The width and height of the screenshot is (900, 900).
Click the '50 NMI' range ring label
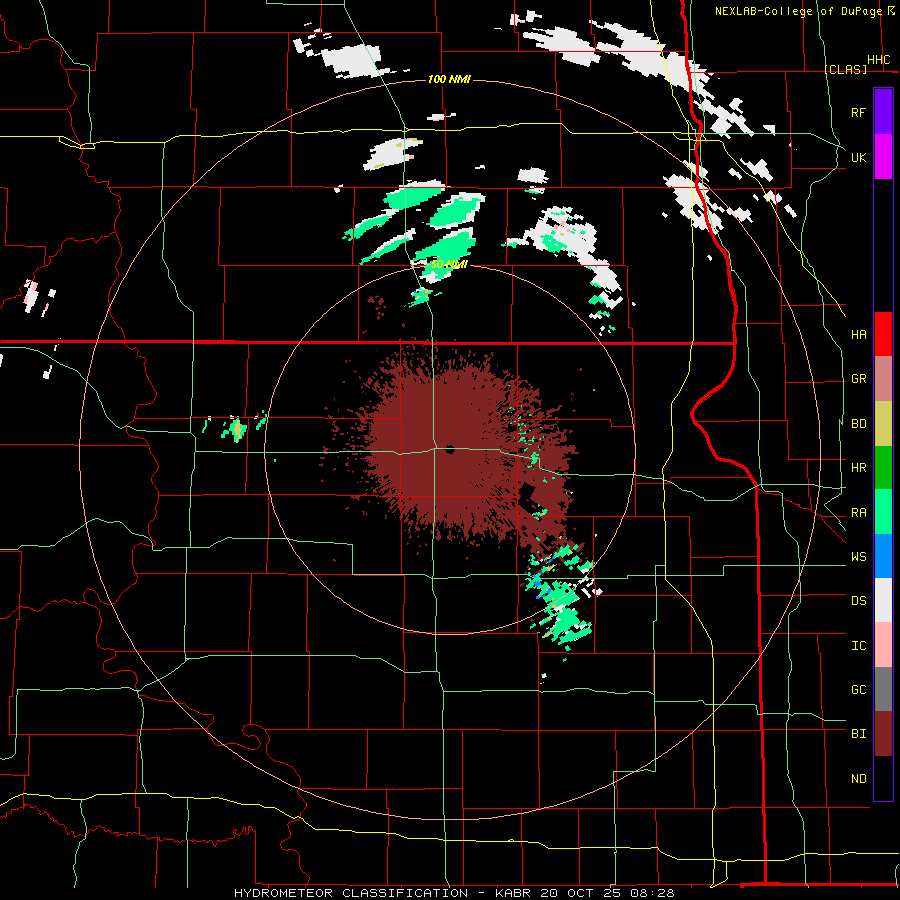click(x=449, y=264)
